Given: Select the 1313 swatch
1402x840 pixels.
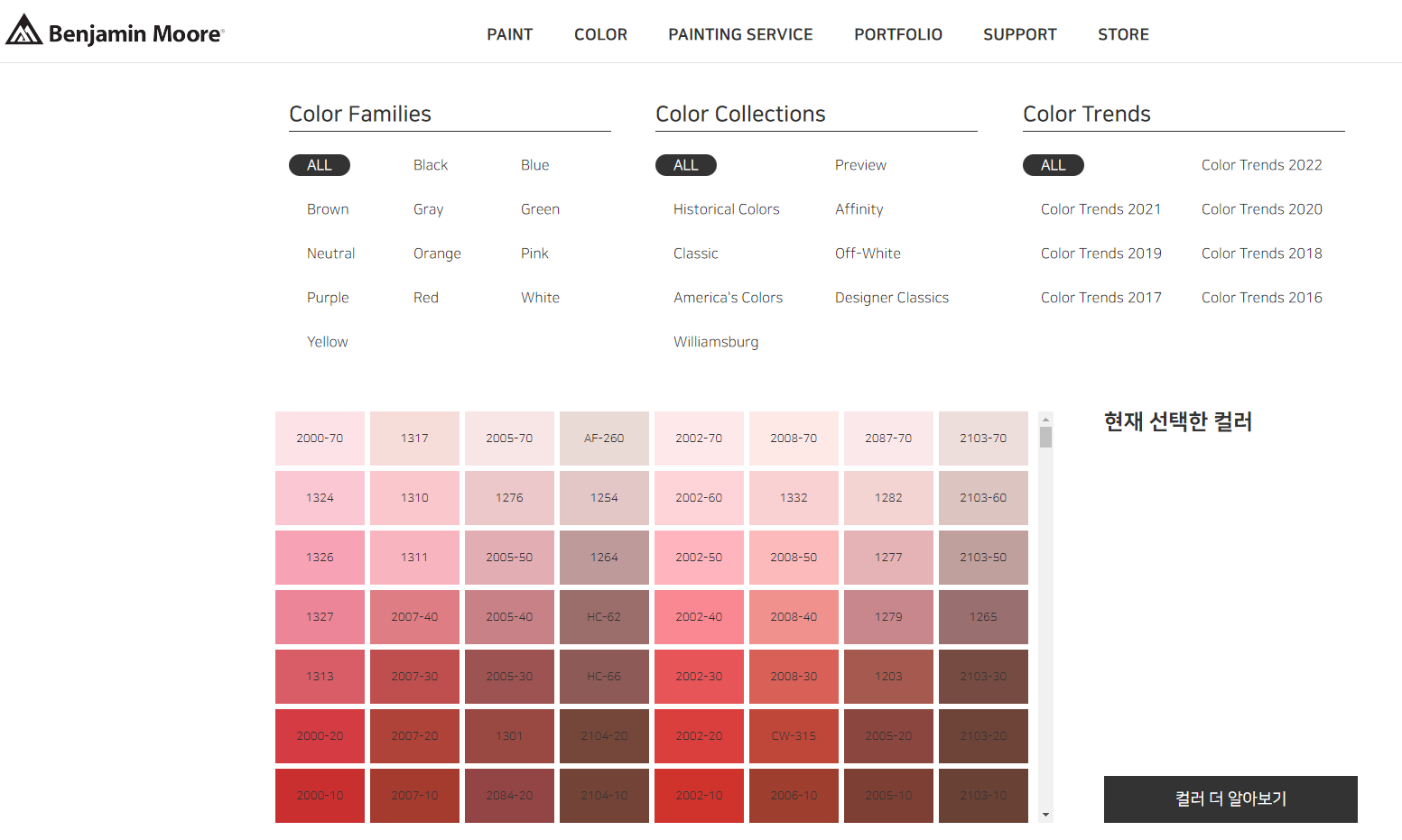Looking at the screenshot, I should [320, 677].
